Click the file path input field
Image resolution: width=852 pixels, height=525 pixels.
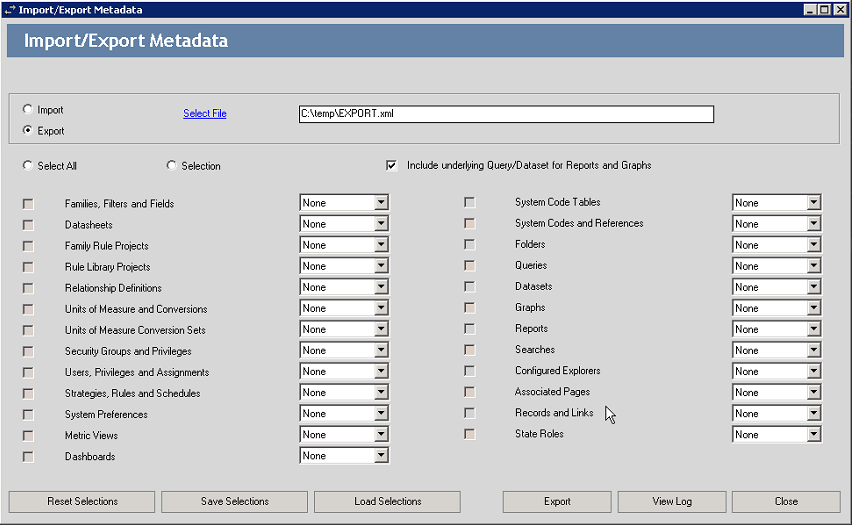(x=506, y=114)
